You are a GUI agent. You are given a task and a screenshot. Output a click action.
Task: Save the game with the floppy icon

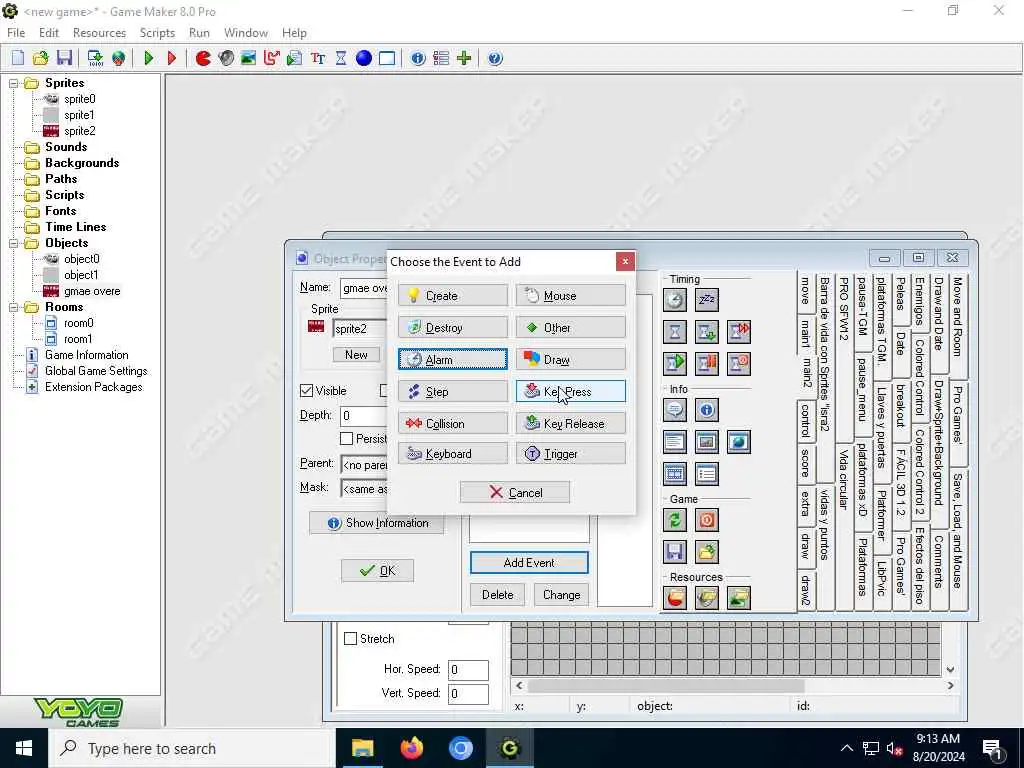[64, 58]
